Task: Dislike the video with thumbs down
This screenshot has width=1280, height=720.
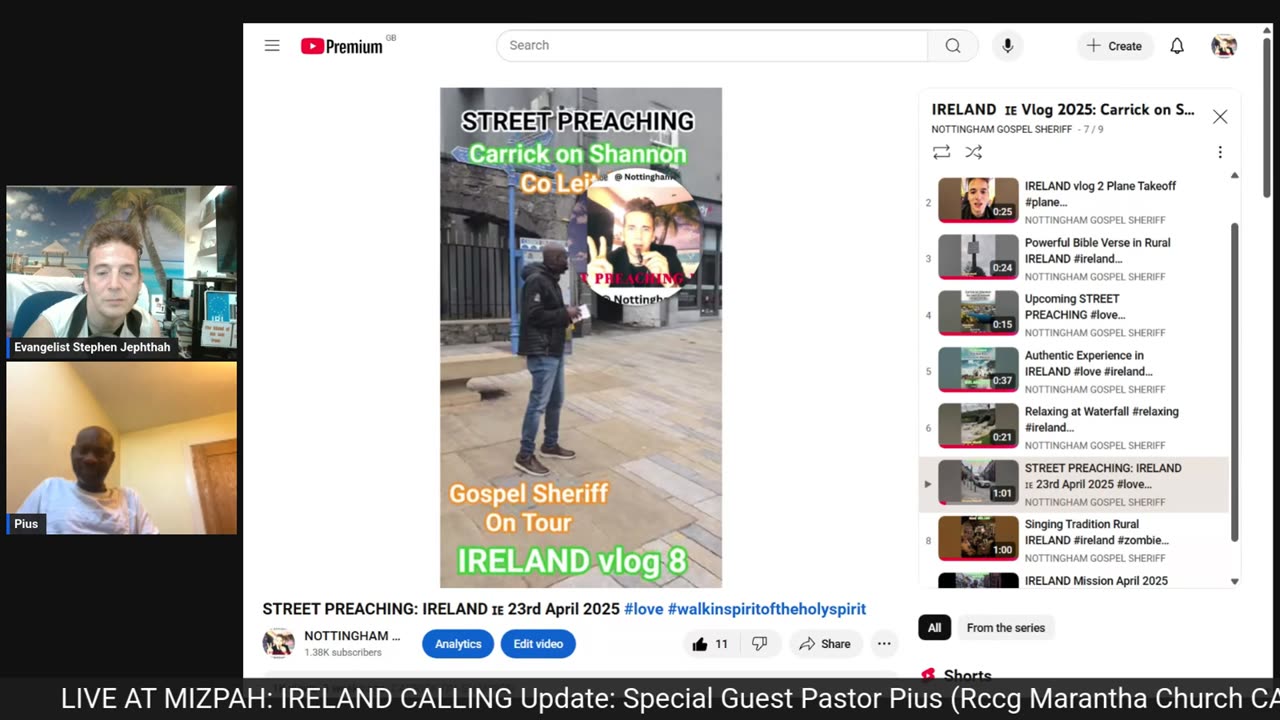Action: pyautogui.click(x=759, y=644)
